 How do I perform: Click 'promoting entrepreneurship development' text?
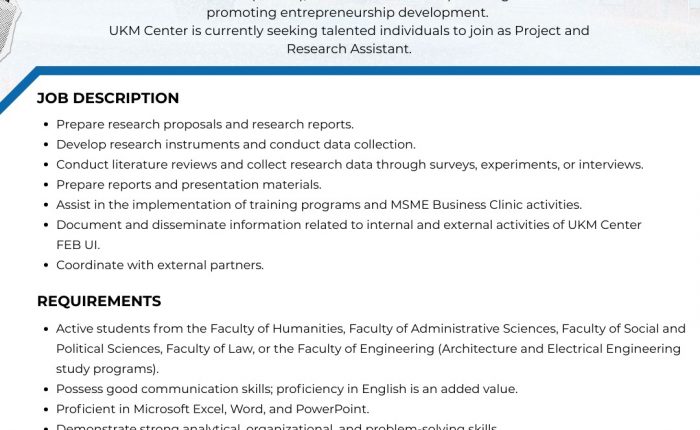pyautogui.click(x=347, y=13)
